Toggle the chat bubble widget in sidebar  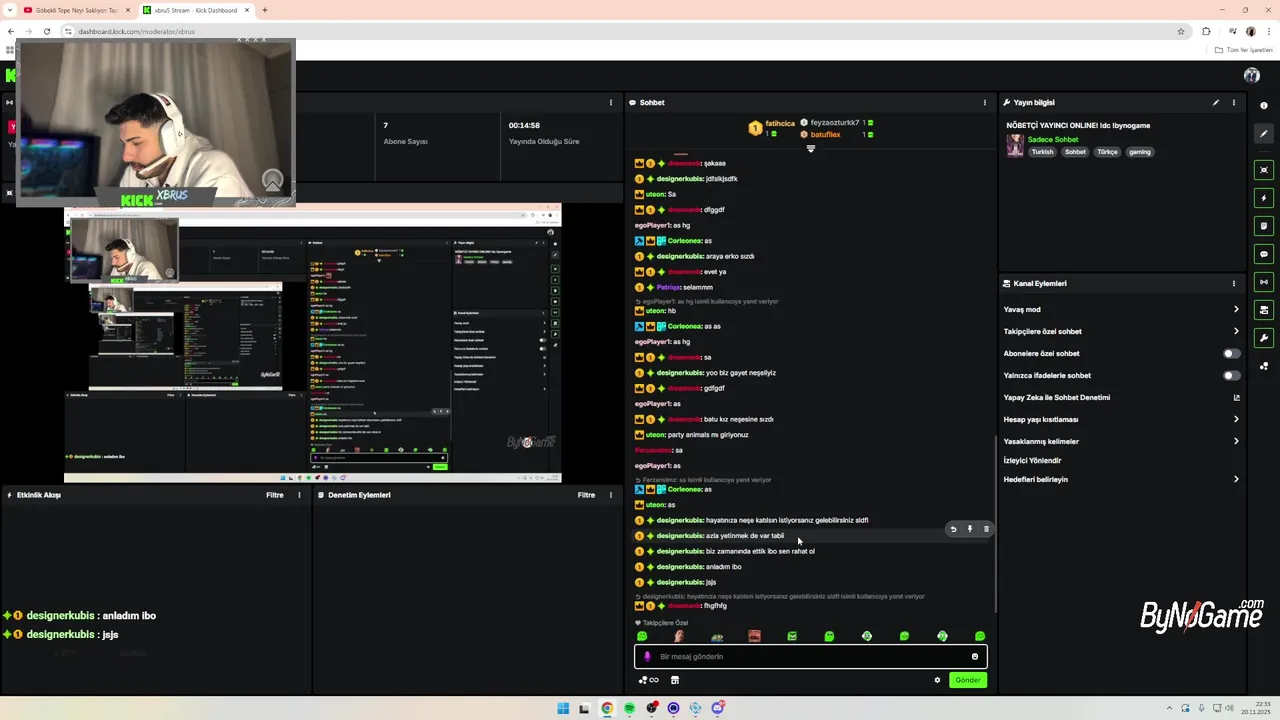coord(1264,254)
